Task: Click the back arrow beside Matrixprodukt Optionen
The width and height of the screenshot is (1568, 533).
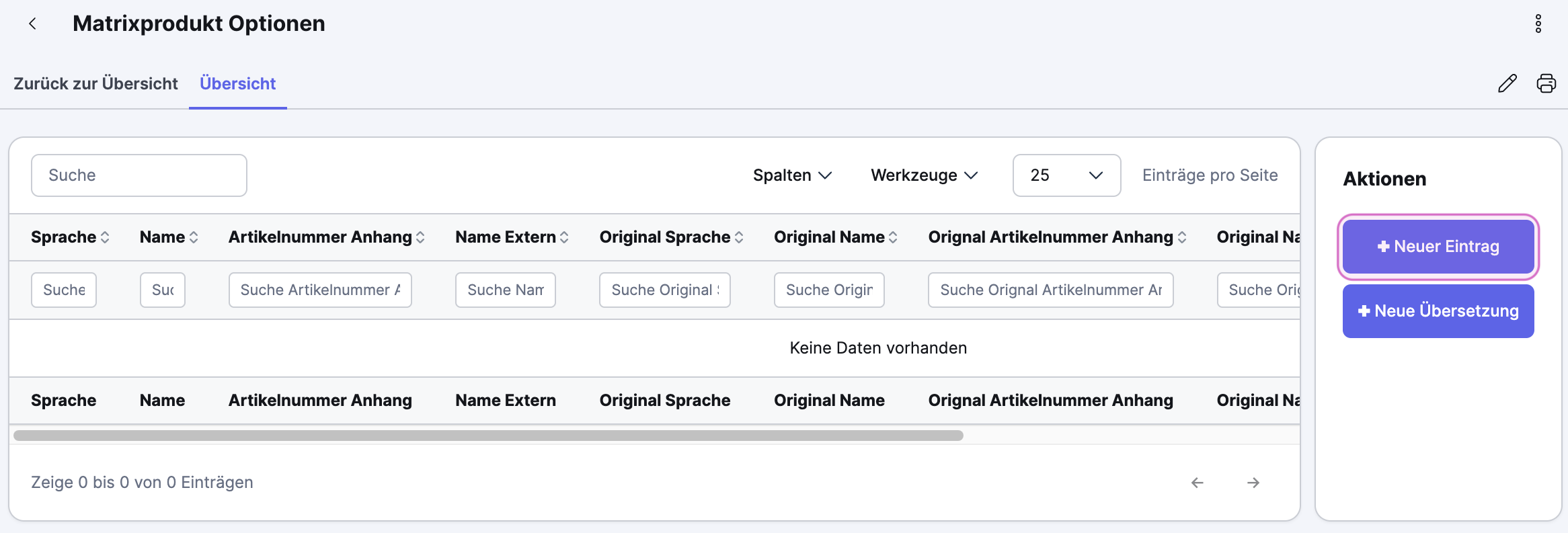Action: (32, 24)
